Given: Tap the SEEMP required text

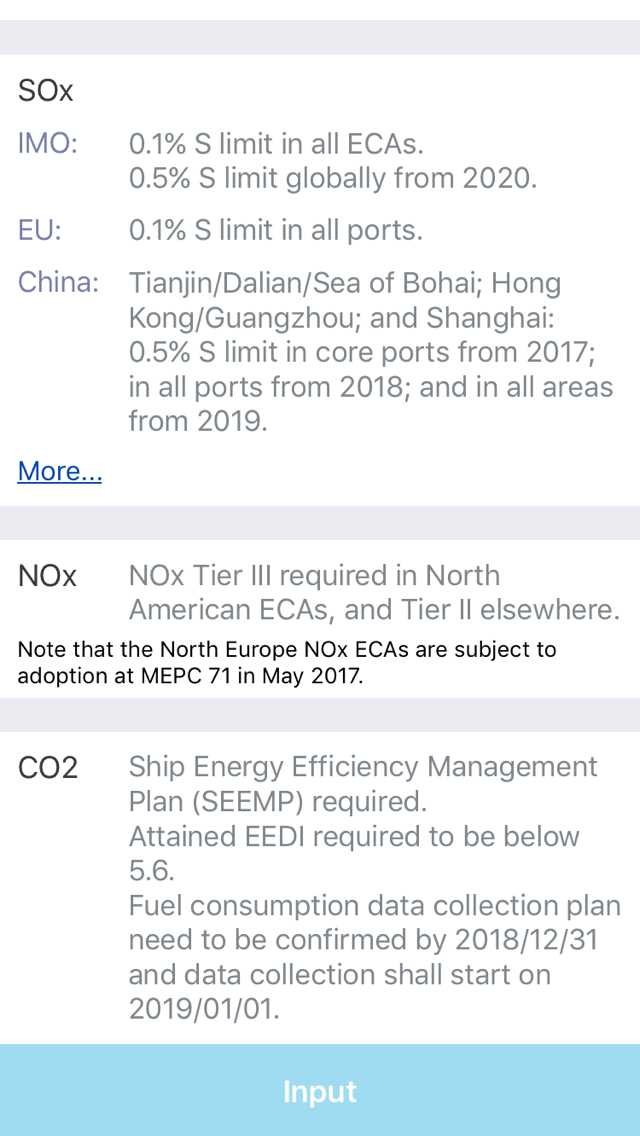Looking at the screenshot, I should [363, 784].
